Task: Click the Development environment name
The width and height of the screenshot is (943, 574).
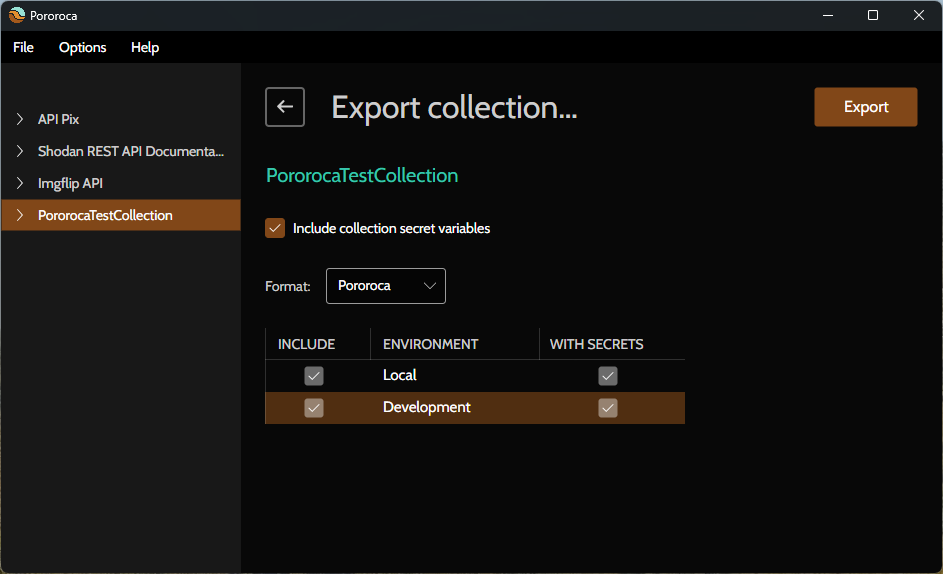Action: 426,407
